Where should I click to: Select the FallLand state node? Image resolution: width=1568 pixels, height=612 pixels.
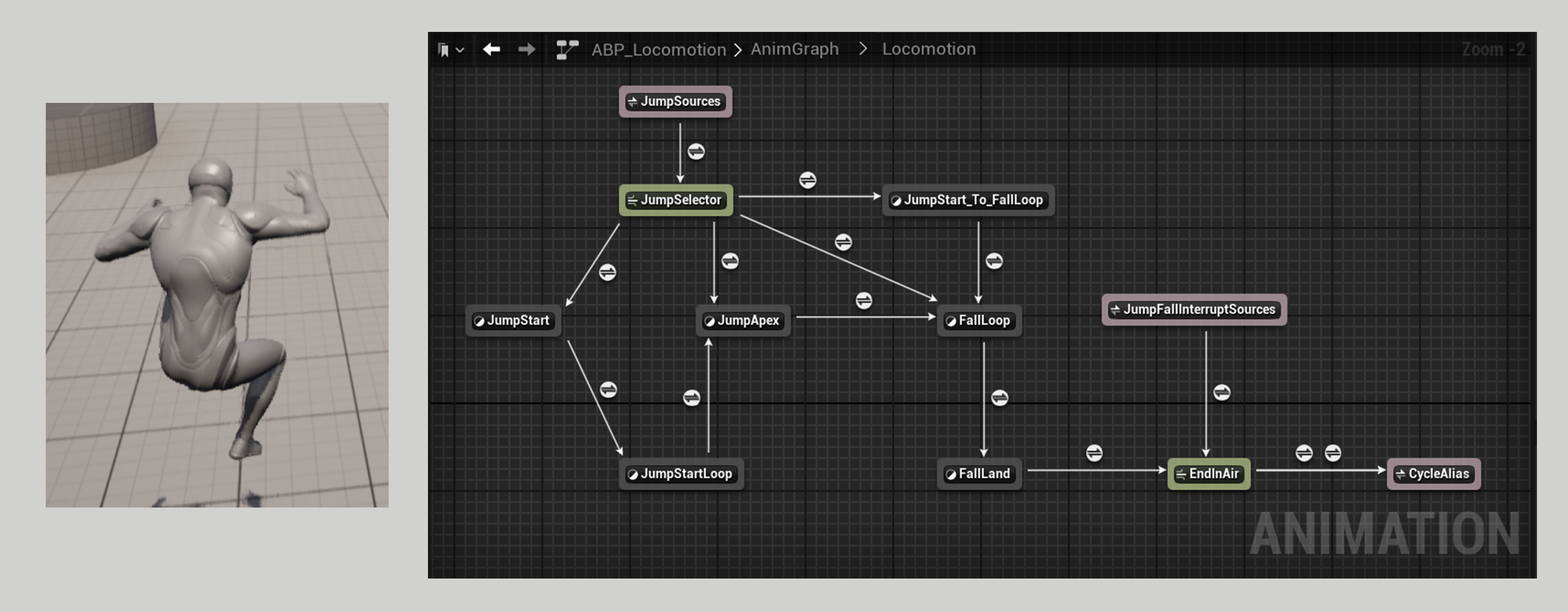pyautogui.click(x=979, y=474)
